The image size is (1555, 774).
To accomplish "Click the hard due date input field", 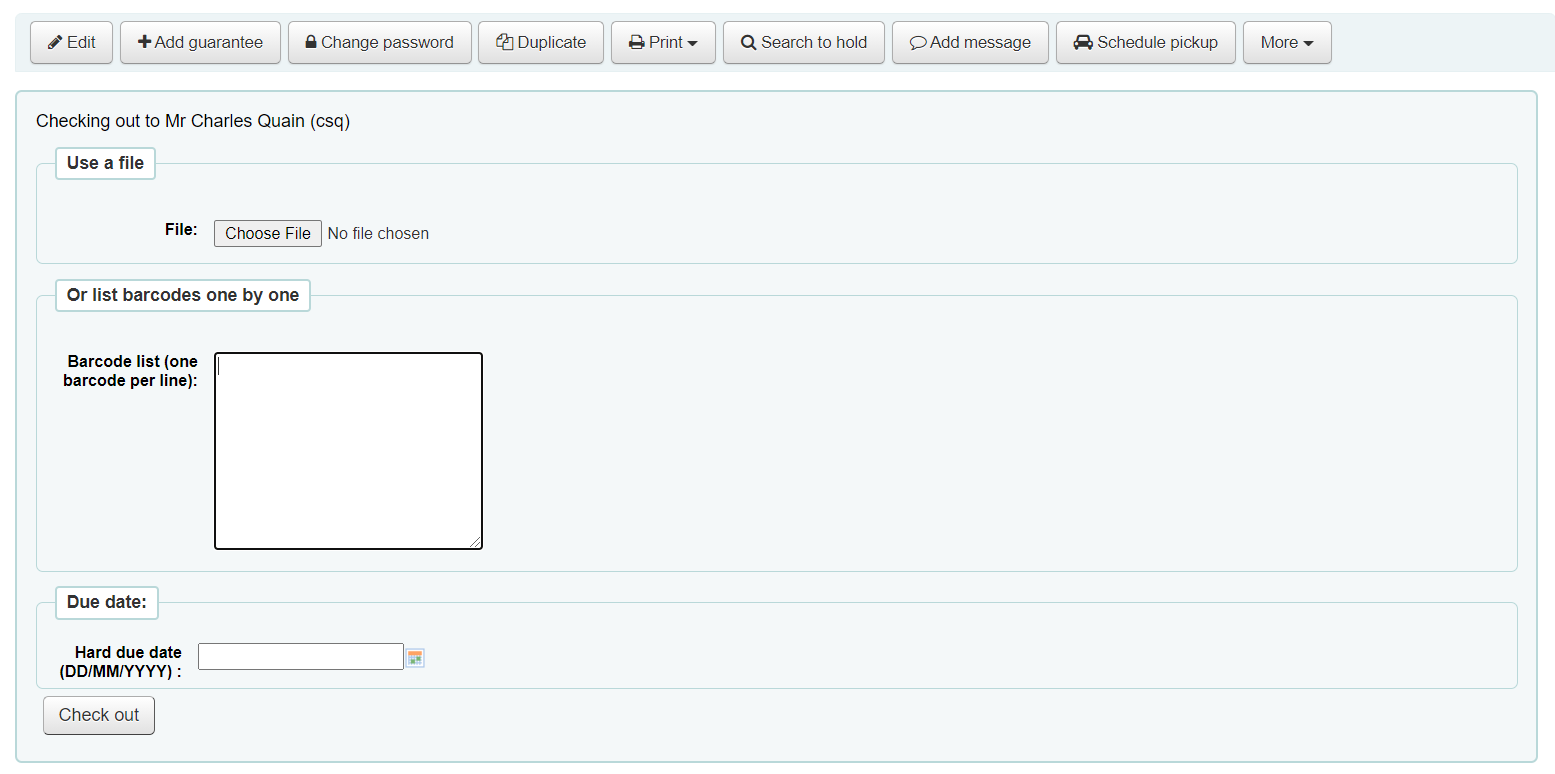I will pos(301,656).
